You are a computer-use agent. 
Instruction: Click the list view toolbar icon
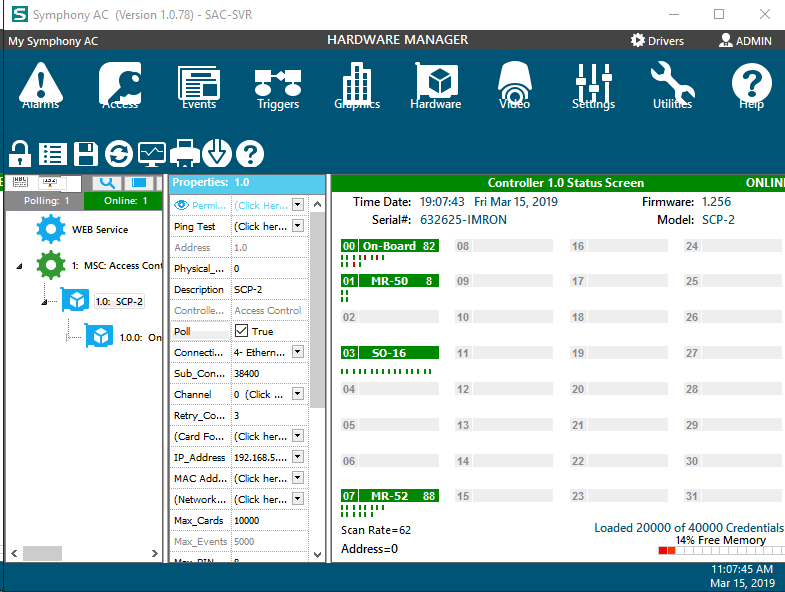coord(53,154)
